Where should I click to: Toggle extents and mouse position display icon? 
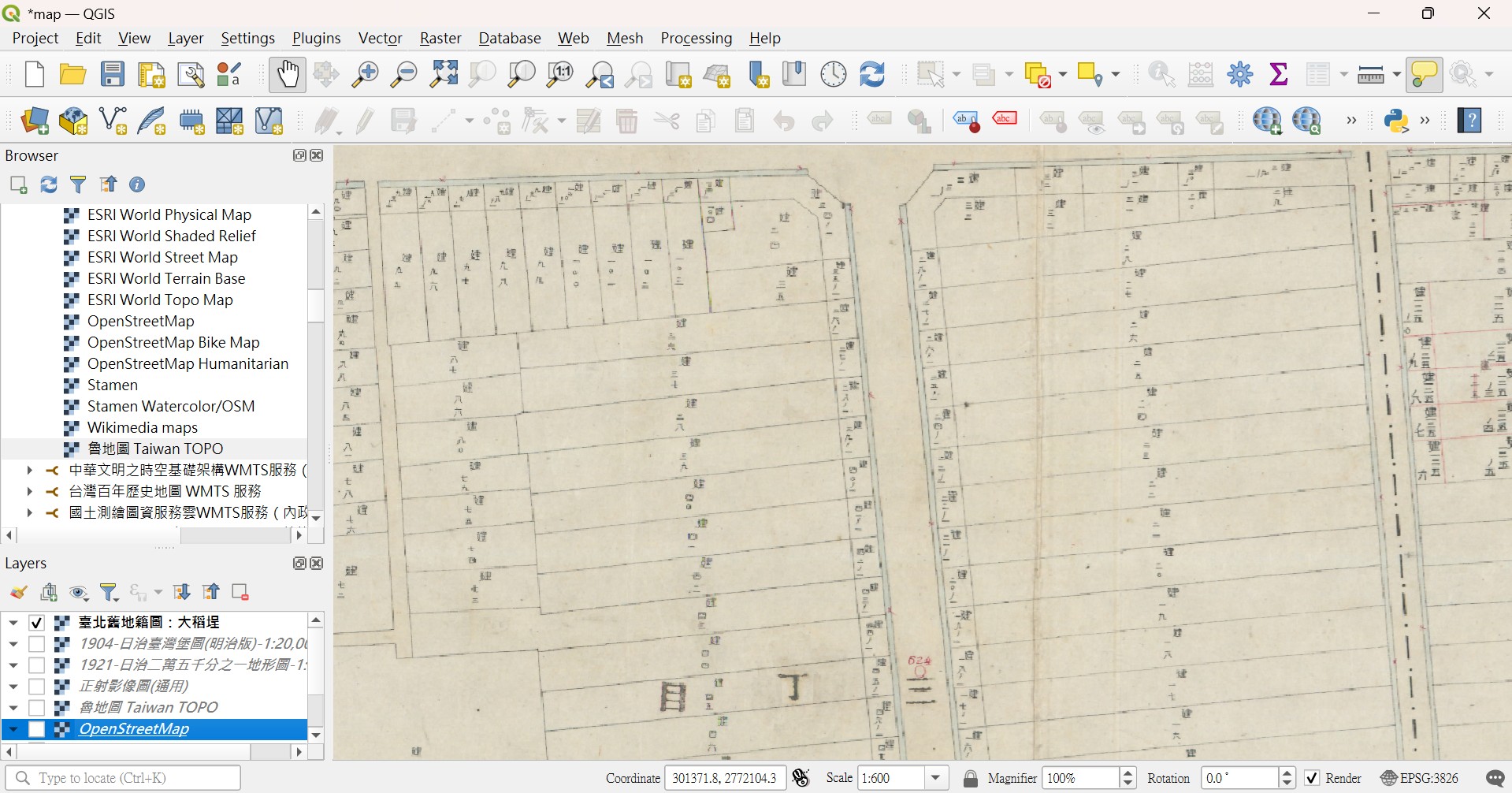[x=801, y=779]
